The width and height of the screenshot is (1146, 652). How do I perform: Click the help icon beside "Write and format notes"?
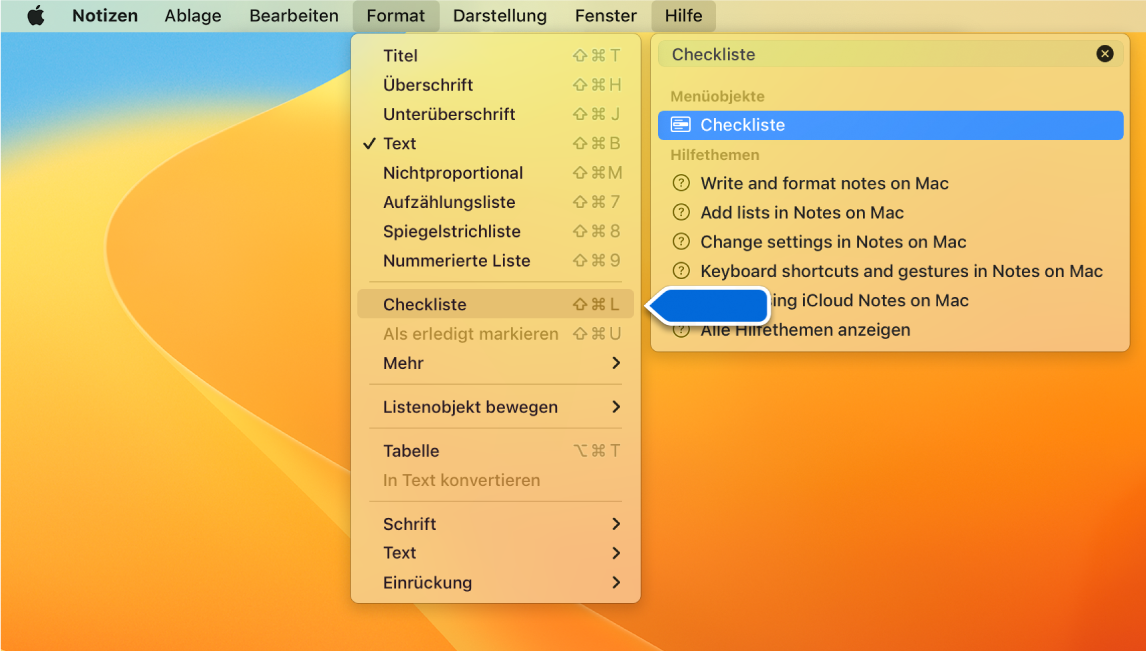point(681,184)
